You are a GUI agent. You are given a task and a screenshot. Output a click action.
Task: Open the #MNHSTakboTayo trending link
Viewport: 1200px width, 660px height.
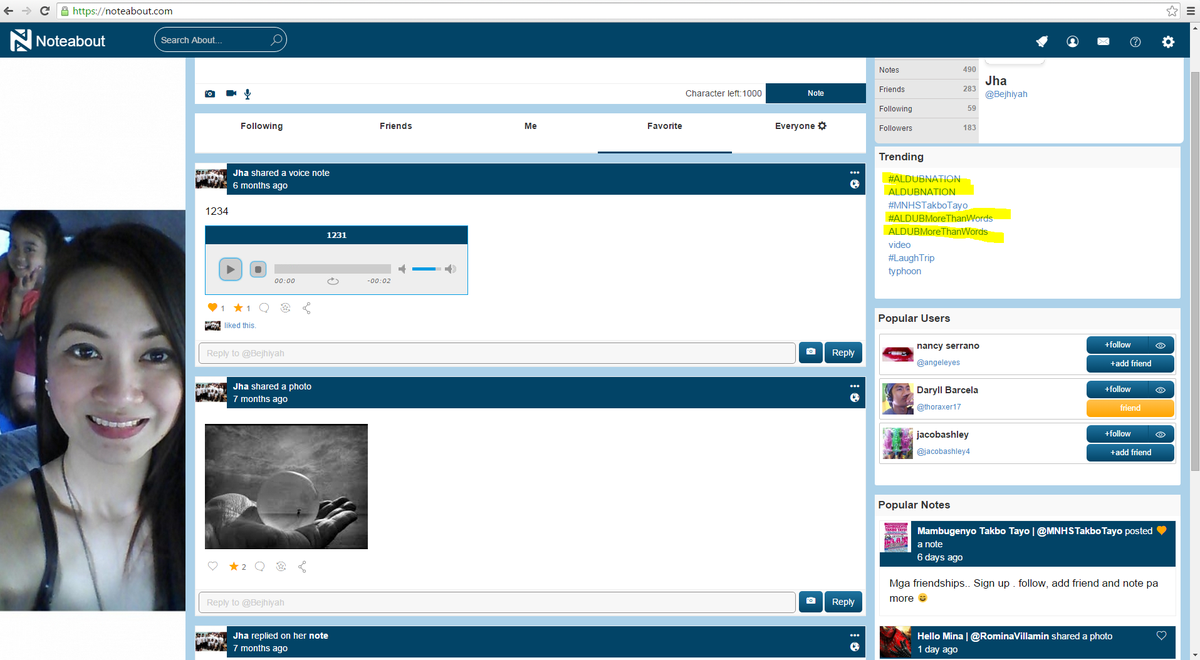pyautogui.click(x=928, y=205)
